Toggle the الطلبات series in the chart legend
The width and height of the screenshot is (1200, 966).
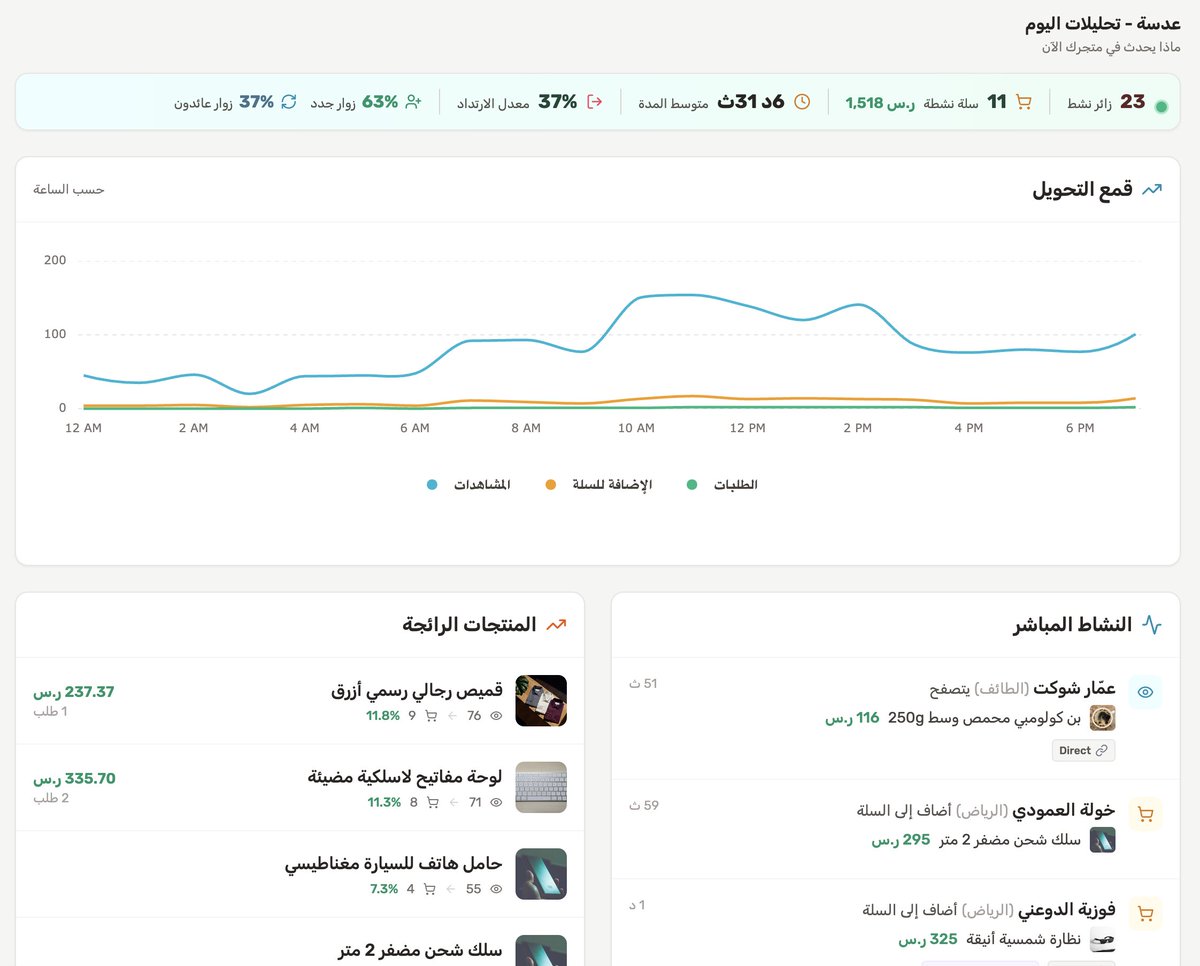click(721, 485)
